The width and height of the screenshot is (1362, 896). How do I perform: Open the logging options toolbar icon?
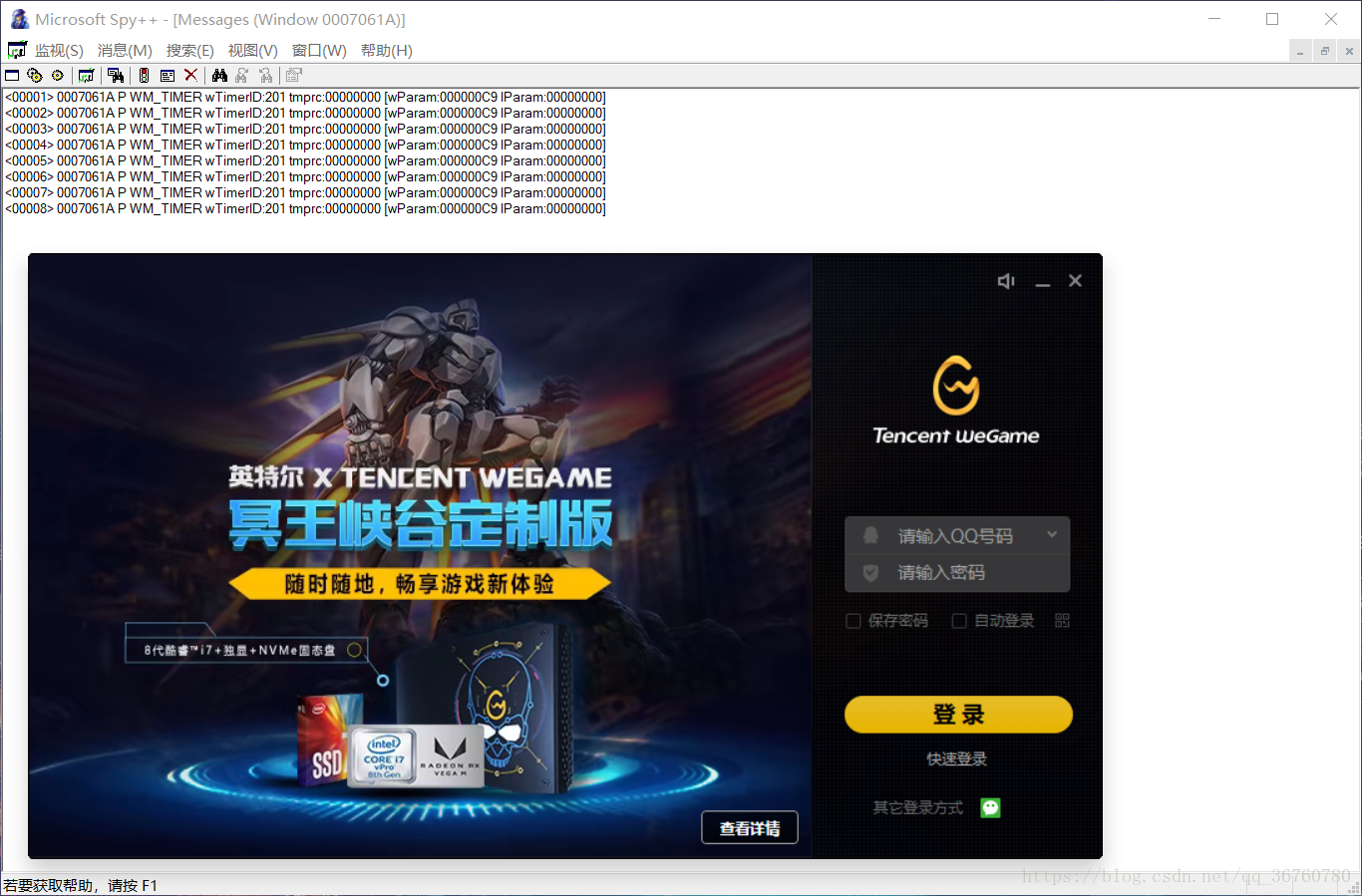click(168, 75)
